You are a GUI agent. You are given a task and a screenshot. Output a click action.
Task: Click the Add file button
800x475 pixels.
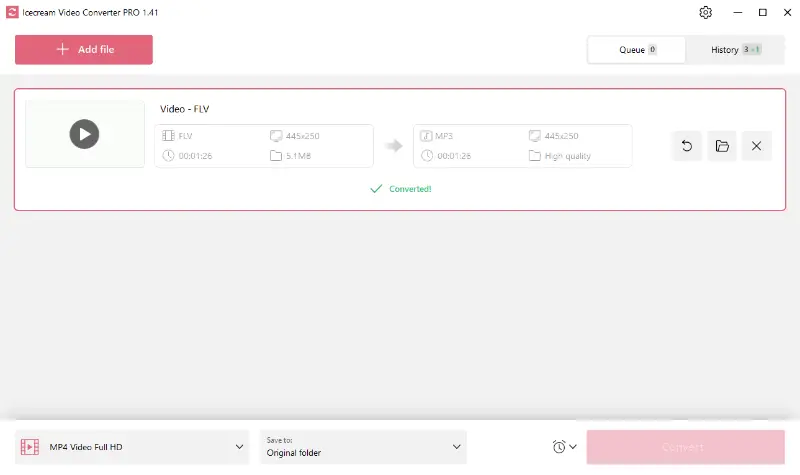click(84, 49)
